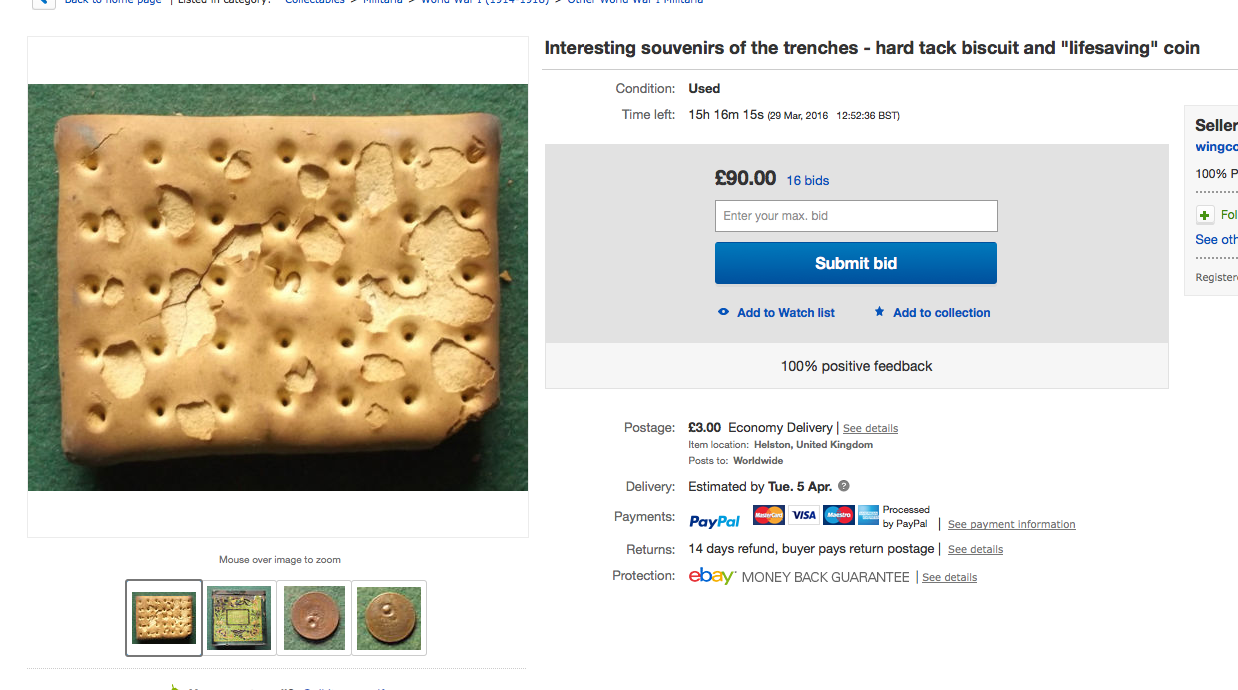Click the American Express card icon

[868, 515]
